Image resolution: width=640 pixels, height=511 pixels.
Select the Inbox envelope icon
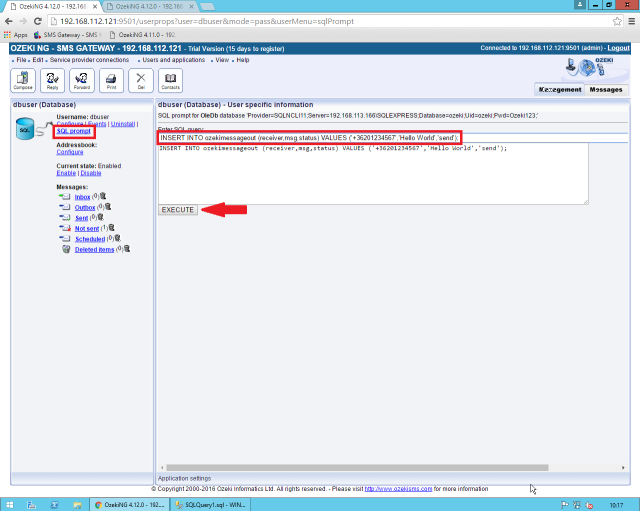tap(64, 197)
